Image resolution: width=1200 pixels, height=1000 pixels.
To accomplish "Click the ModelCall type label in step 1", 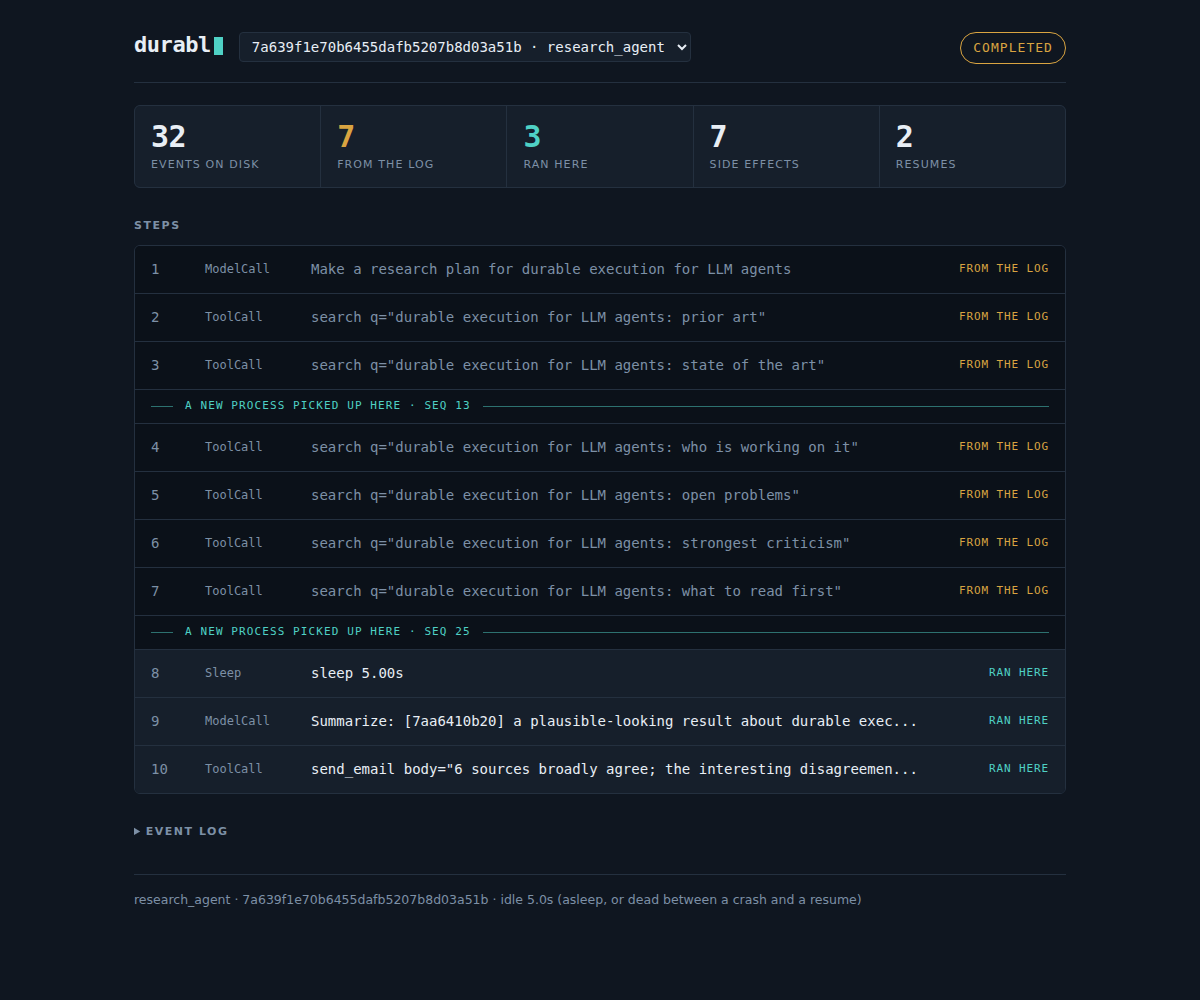I will [237, 269].
